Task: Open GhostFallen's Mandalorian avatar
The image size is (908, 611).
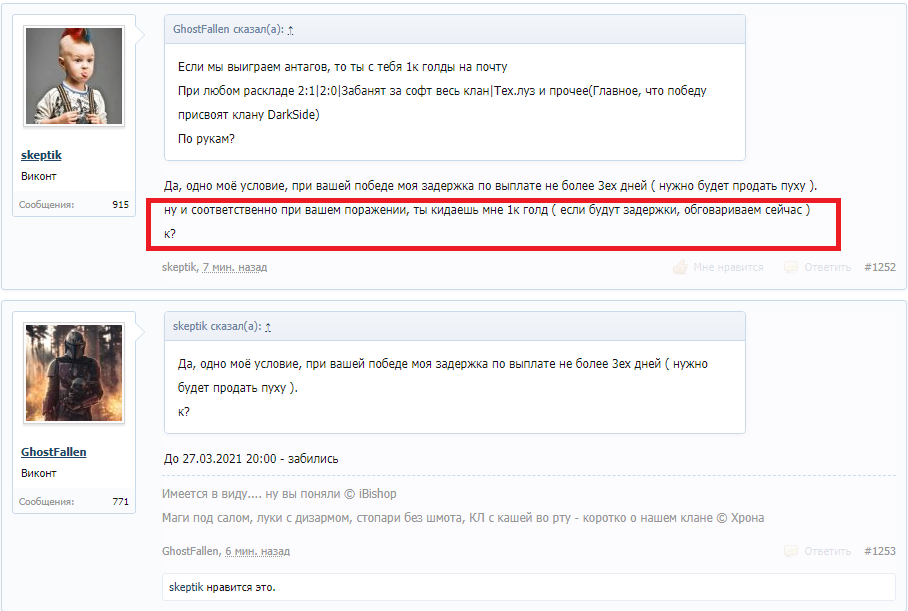Action: (x=74, y=373)
